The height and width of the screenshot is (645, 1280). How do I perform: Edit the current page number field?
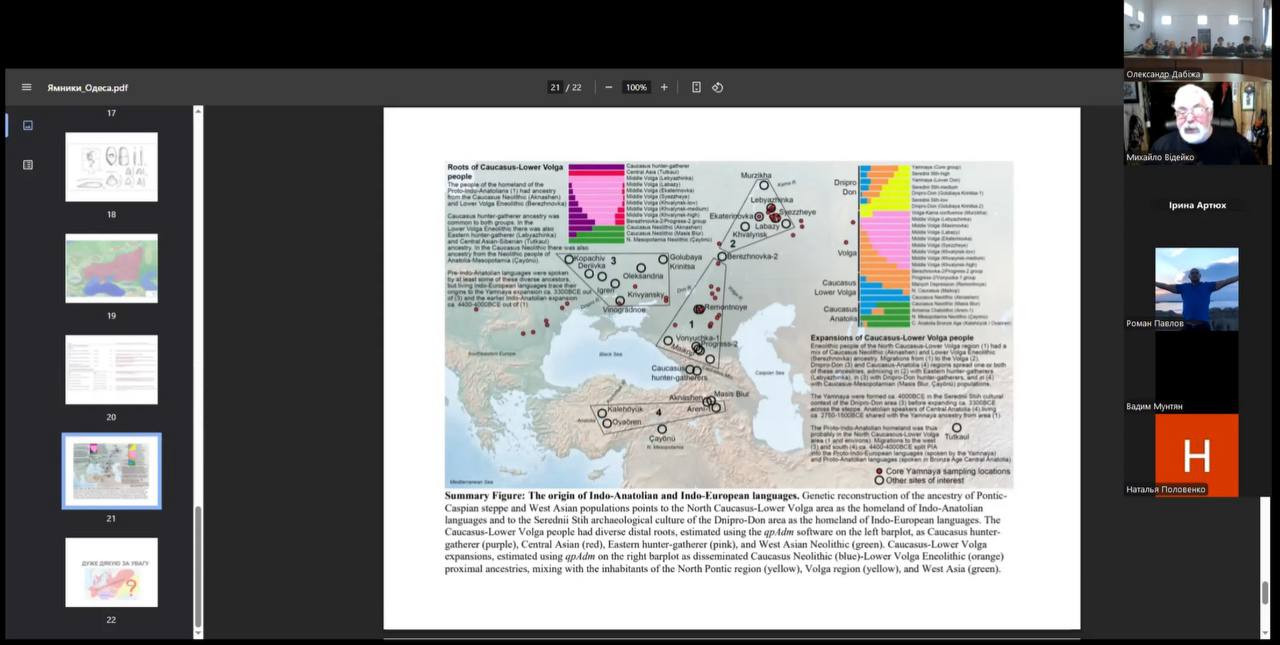click(555, 87)
